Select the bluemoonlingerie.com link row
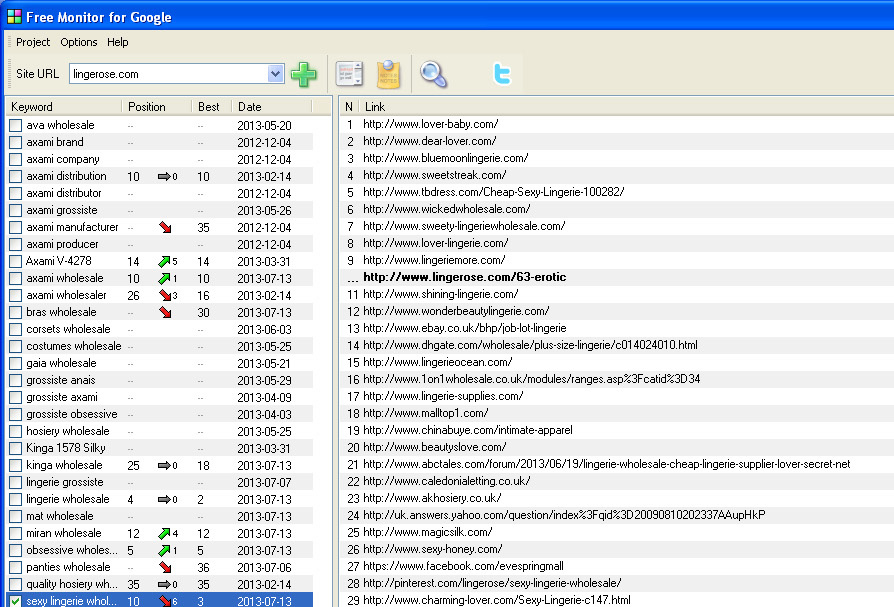The image size is (894, 607). pos(617,158)
